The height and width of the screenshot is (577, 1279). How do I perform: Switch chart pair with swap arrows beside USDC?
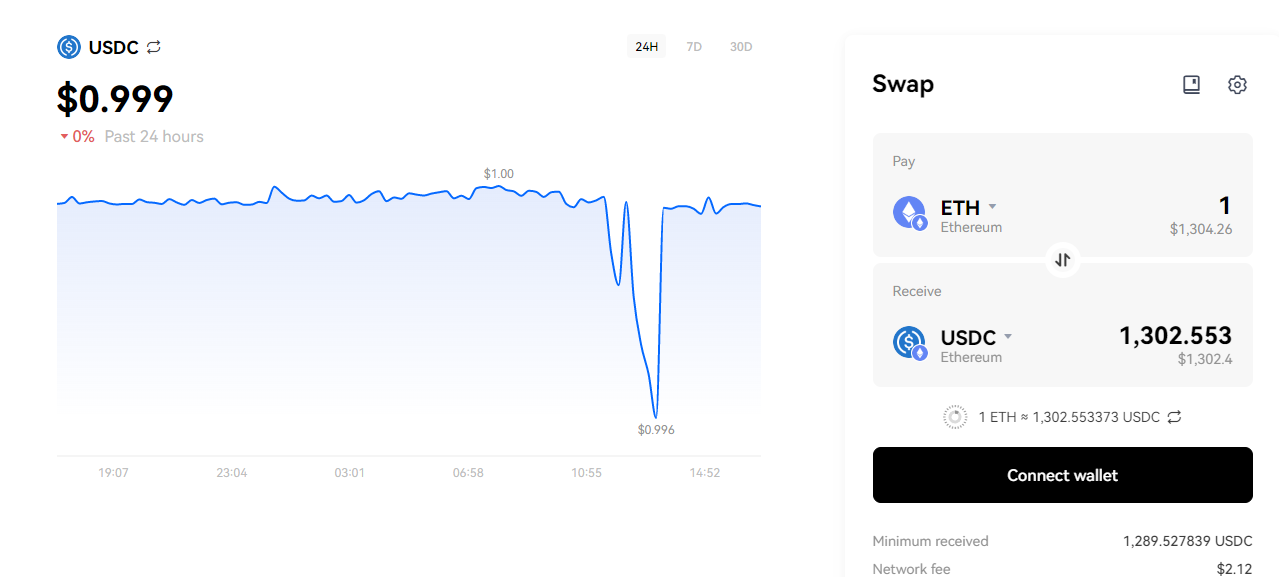click(x=153, y=47)
